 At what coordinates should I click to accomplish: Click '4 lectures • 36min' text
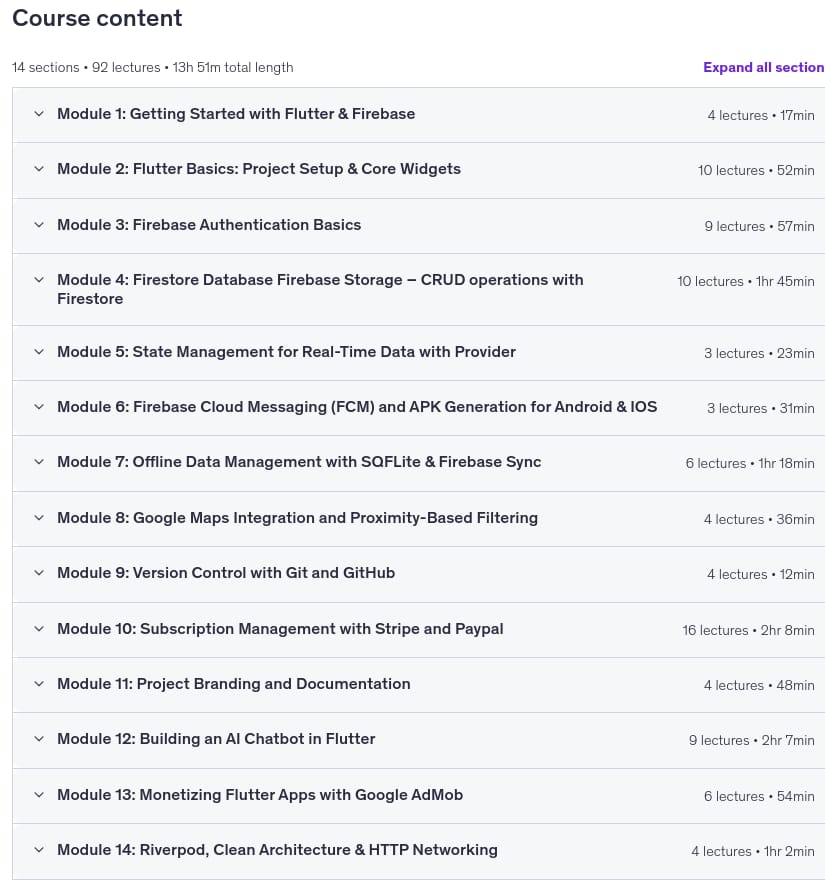point(759,520)
